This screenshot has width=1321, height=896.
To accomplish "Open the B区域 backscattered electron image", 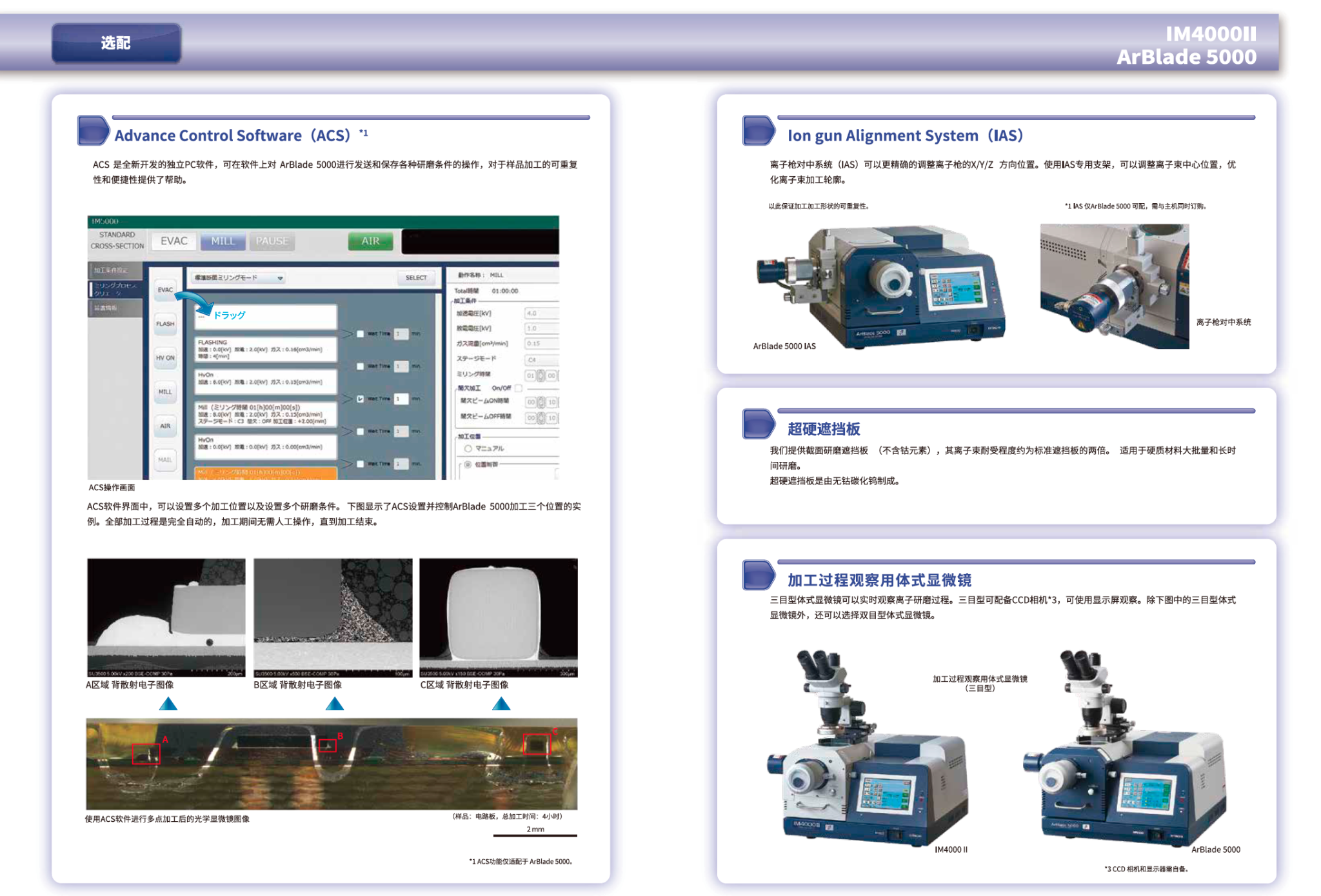I will [333, 617].
